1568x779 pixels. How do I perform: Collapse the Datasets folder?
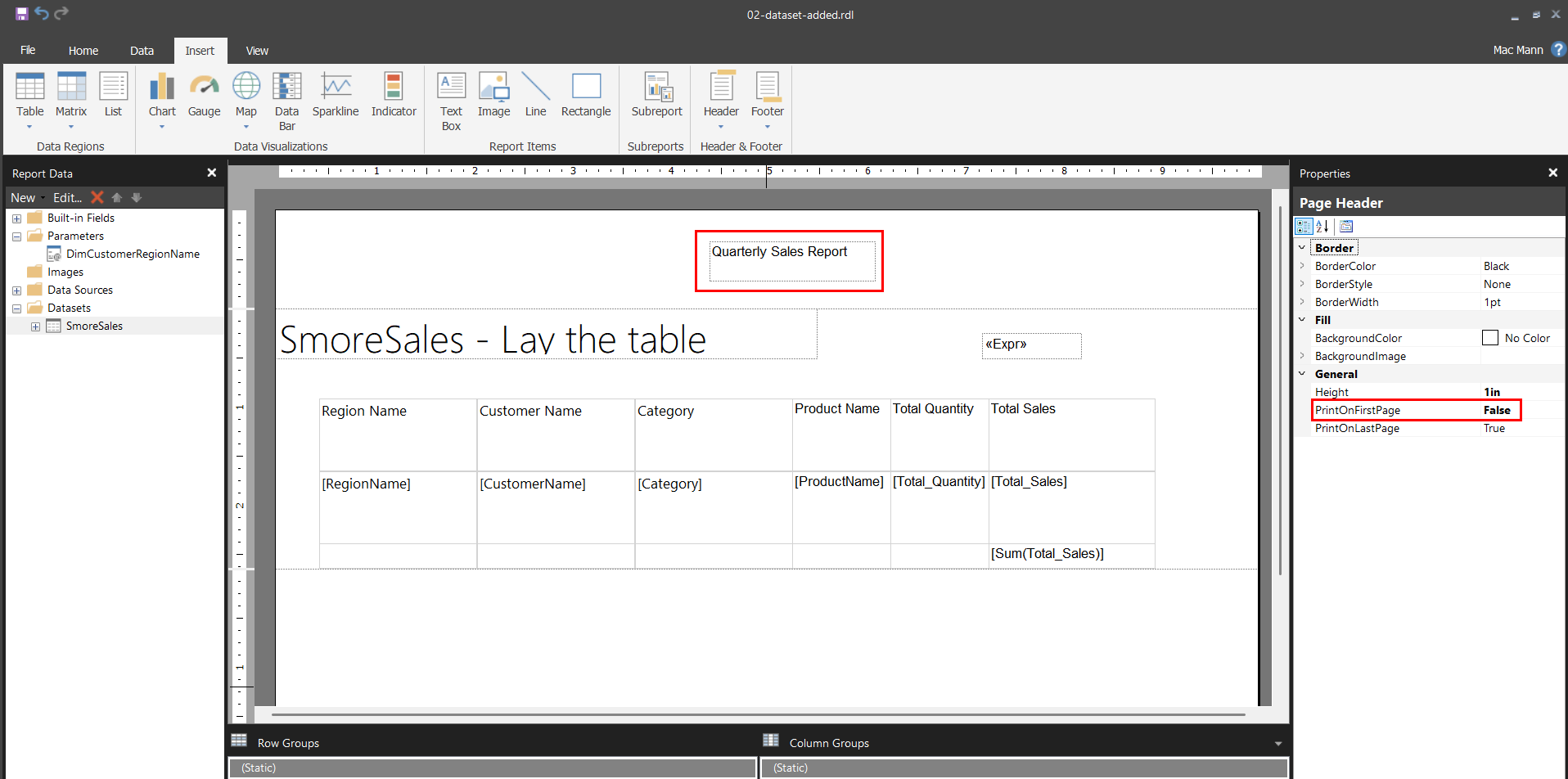click(16, 308)
